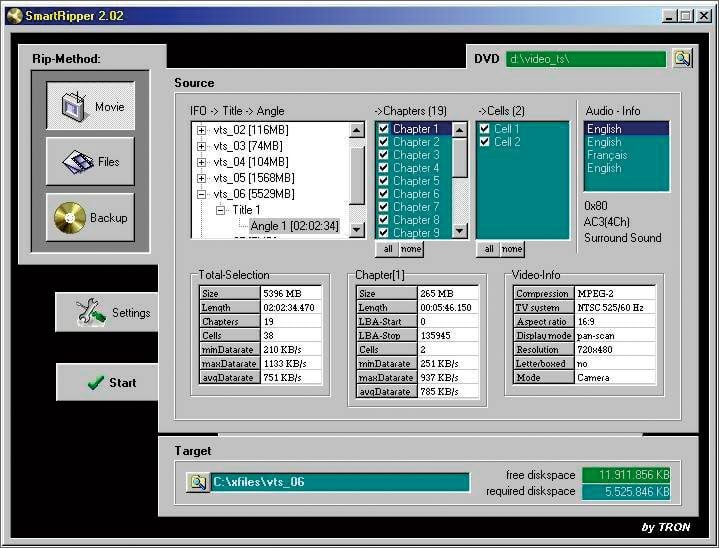Click the free diskspace value 11.911.856 KB

[x=626, y=475]
